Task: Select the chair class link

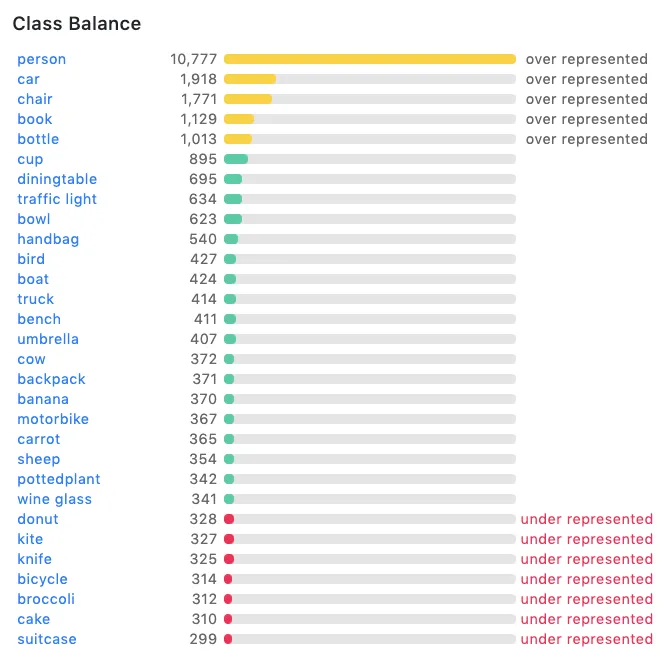Action: click(x=34, y=99)
